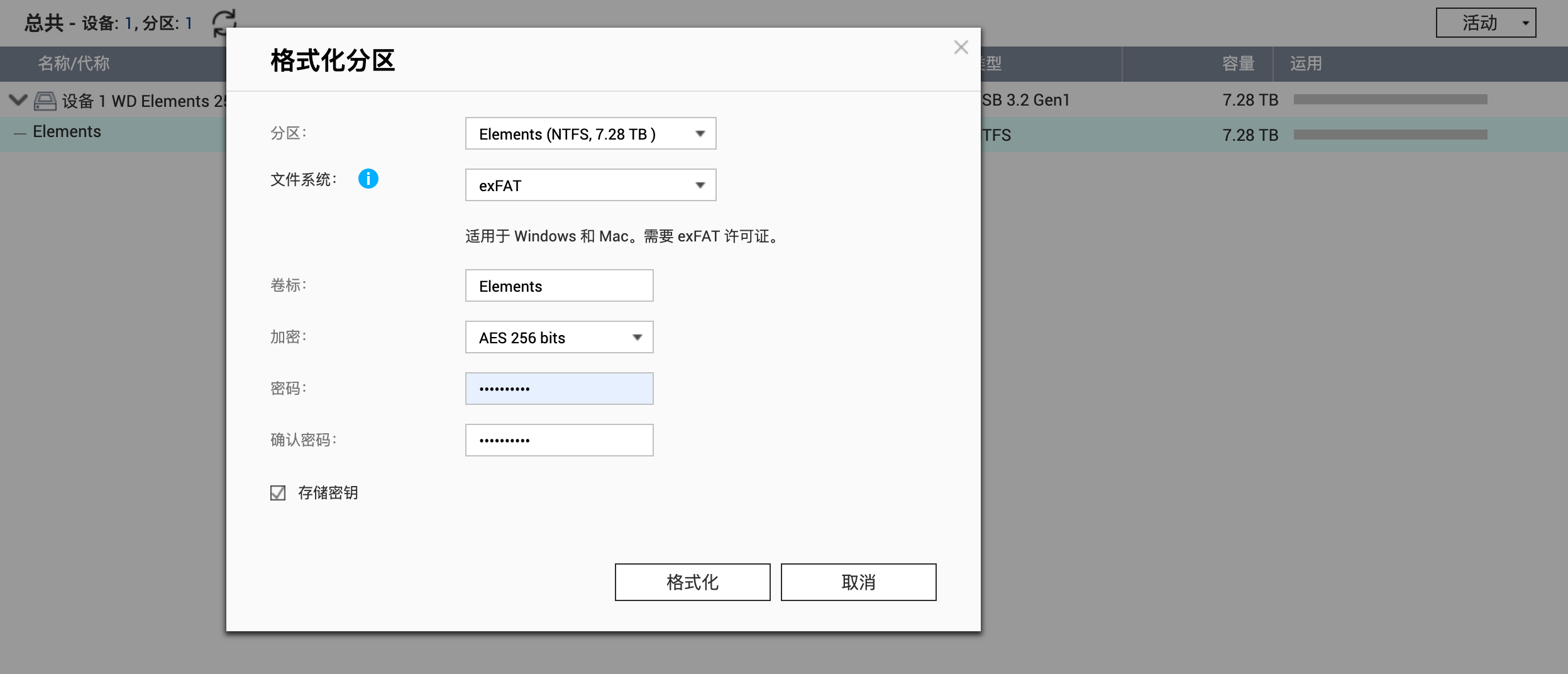Click the volume label input field
Viewport: 1568px width, 674px height.
559,286
